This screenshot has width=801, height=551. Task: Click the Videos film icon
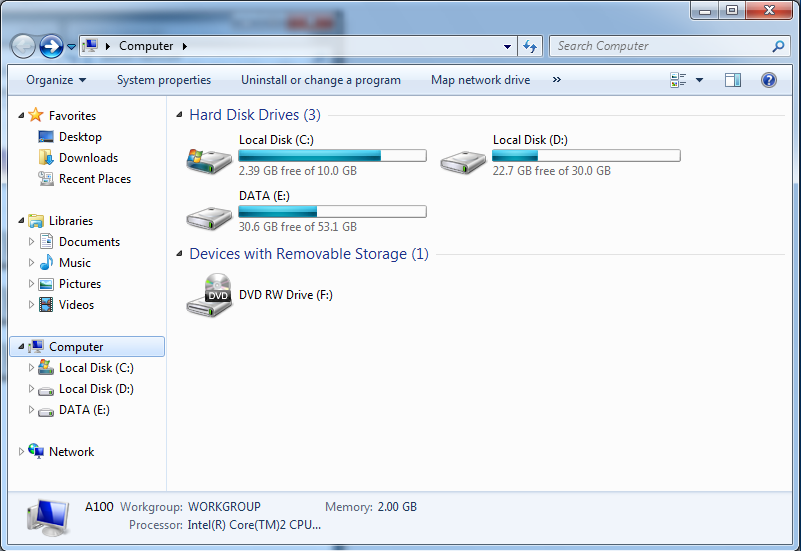click(x=46, y=304)
